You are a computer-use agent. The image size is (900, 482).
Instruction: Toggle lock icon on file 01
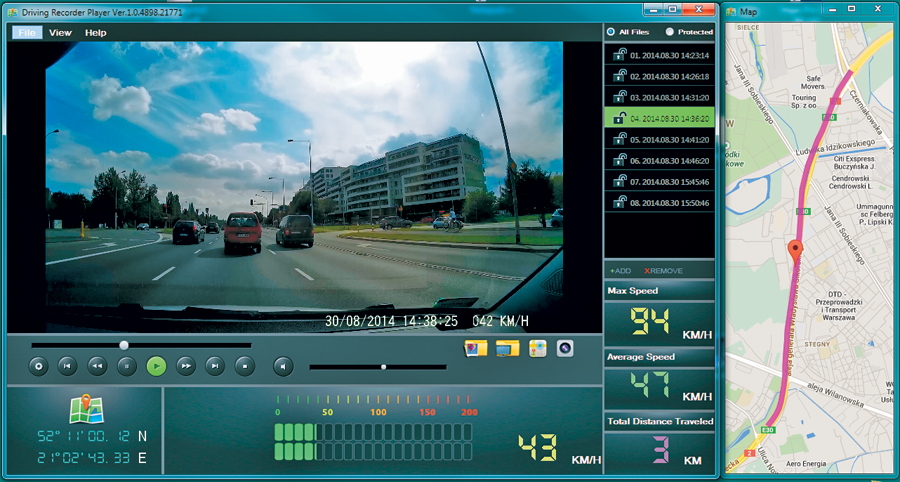[x=620, y=55]
